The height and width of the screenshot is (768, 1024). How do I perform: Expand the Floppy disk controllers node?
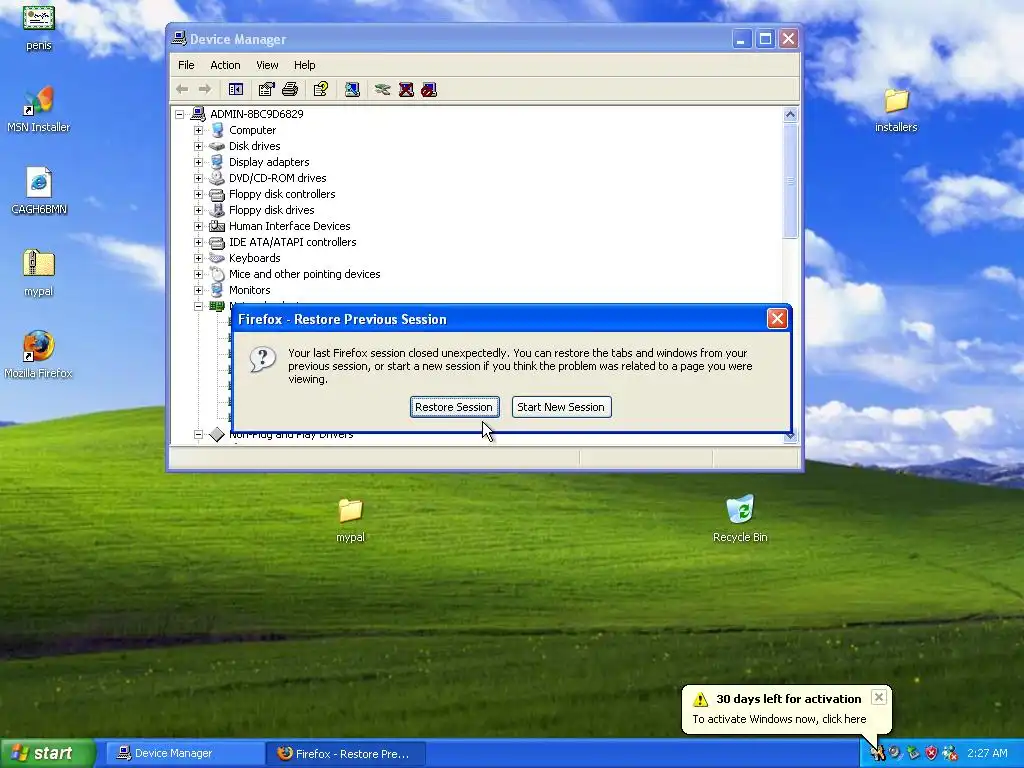click(x=199, y=194)
